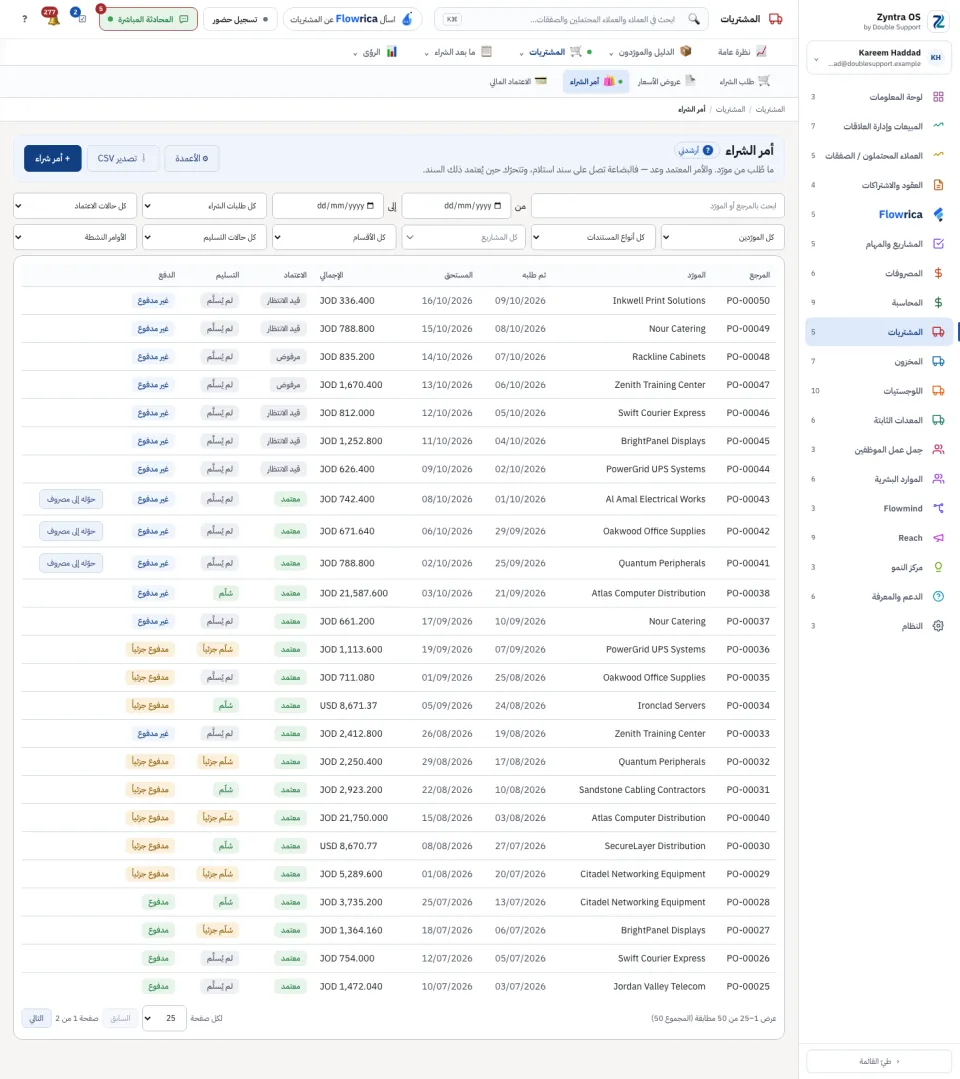960x1079 pixels.
Task: Click the global customers and deals search field
Action: tap(573, 19)
